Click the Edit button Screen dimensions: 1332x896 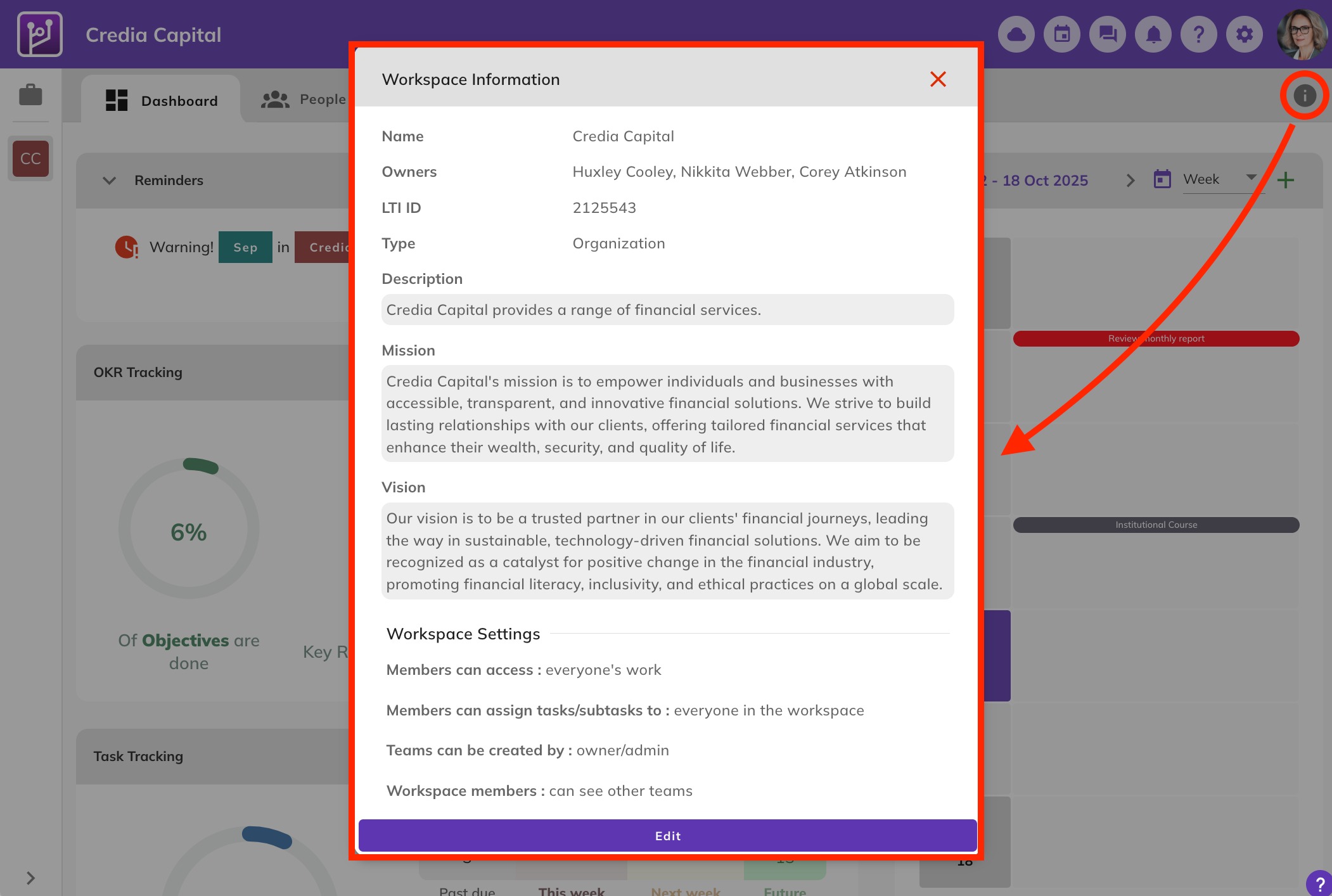[667, 836]
